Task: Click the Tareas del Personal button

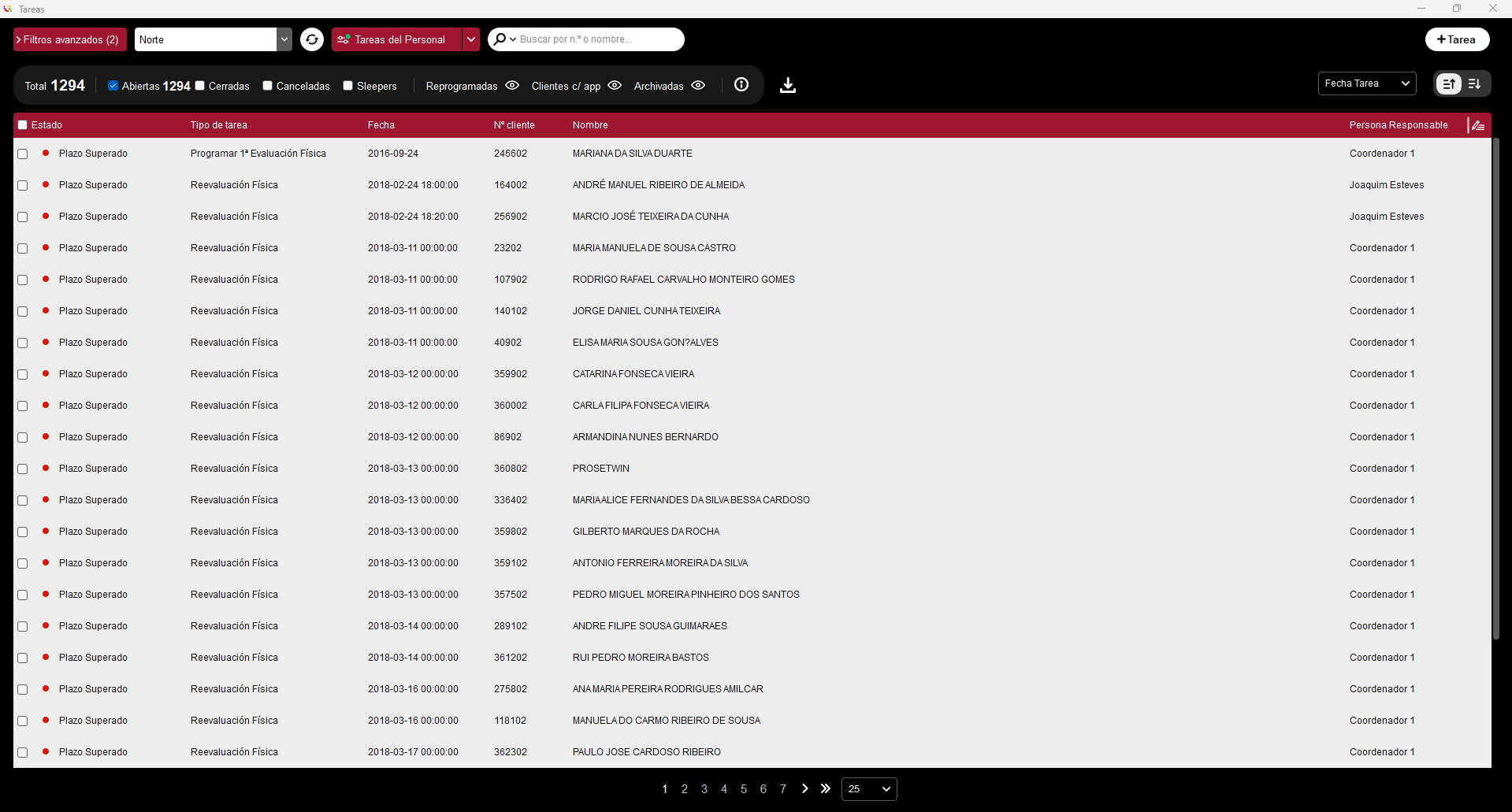Action: (396, 39)
